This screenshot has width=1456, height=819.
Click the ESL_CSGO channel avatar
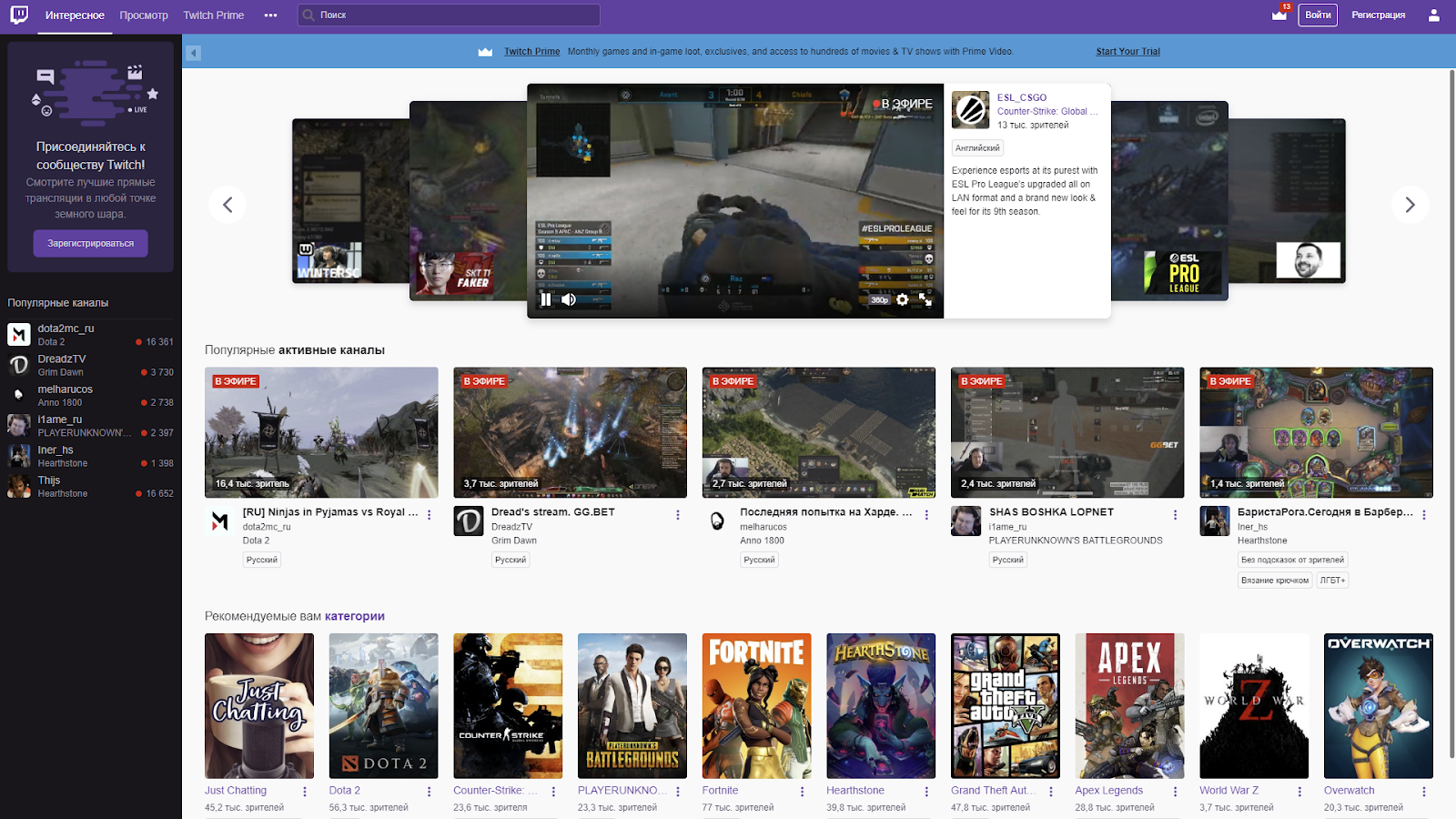click(970, 110)
